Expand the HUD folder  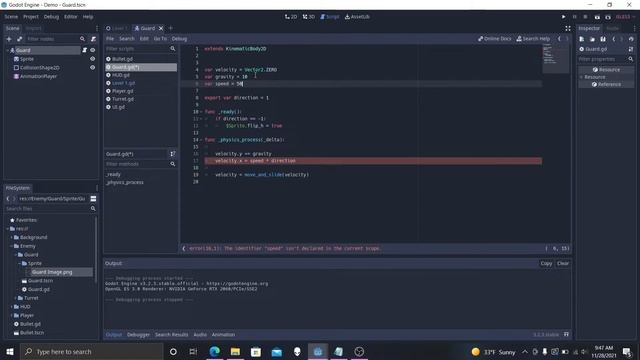[x=12, y=307]
